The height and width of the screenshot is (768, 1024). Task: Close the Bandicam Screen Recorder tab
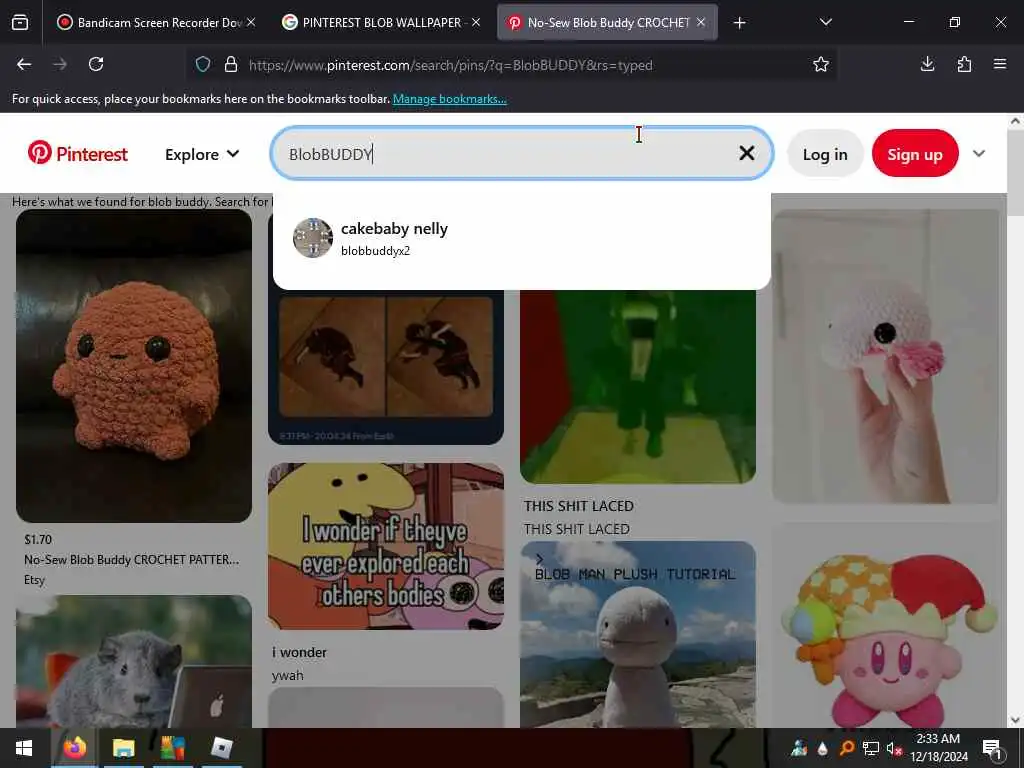click(x=251, y=22)
